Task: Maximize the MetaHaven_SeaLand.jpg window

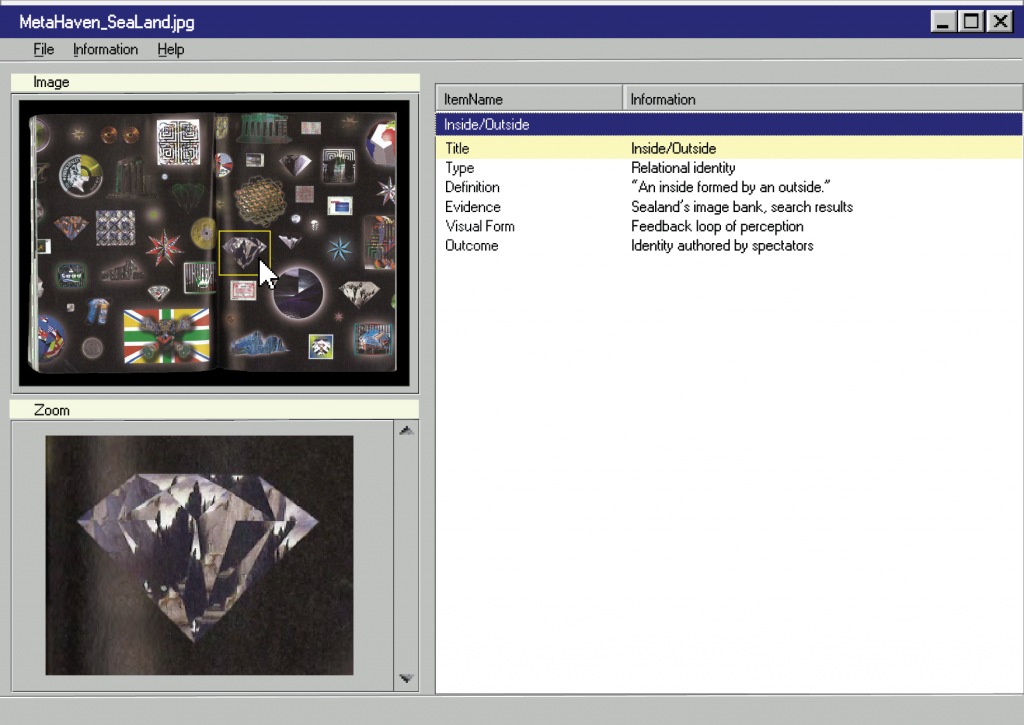Action: pyautogui.click(x=971, y=21)
